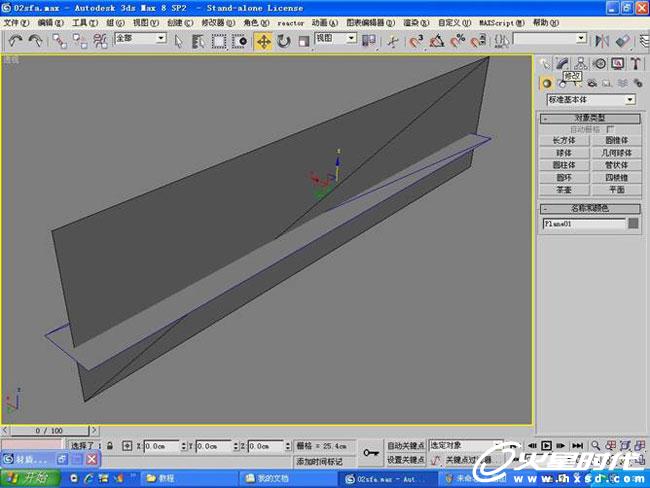This screenshot has width=650, height=488.
Task: Open the reference coordinate system dropdown 视图
Action: pyautogui.click(x=336, y=38)
